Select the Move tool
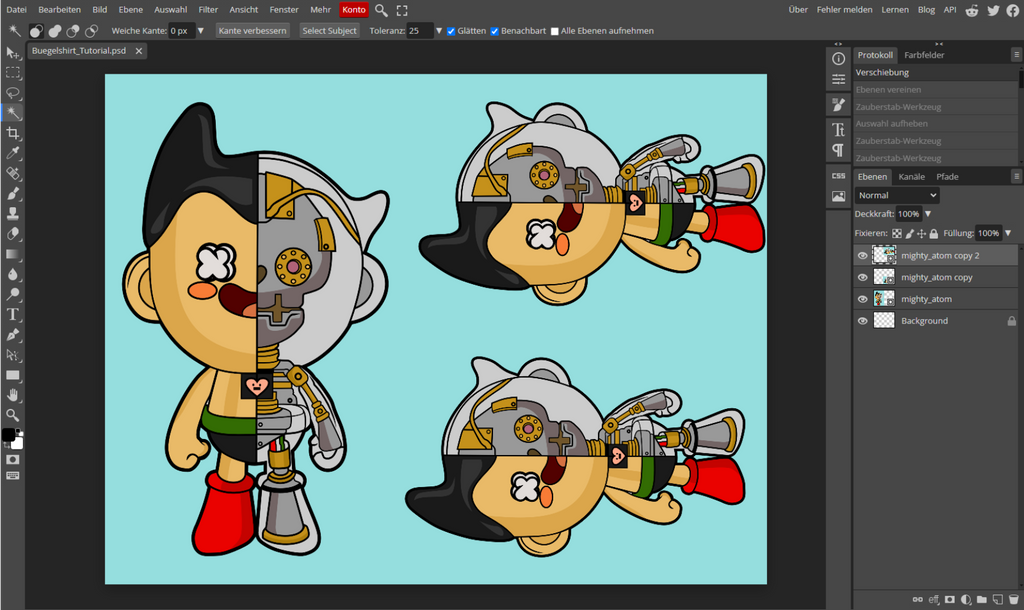 (12, 53)
